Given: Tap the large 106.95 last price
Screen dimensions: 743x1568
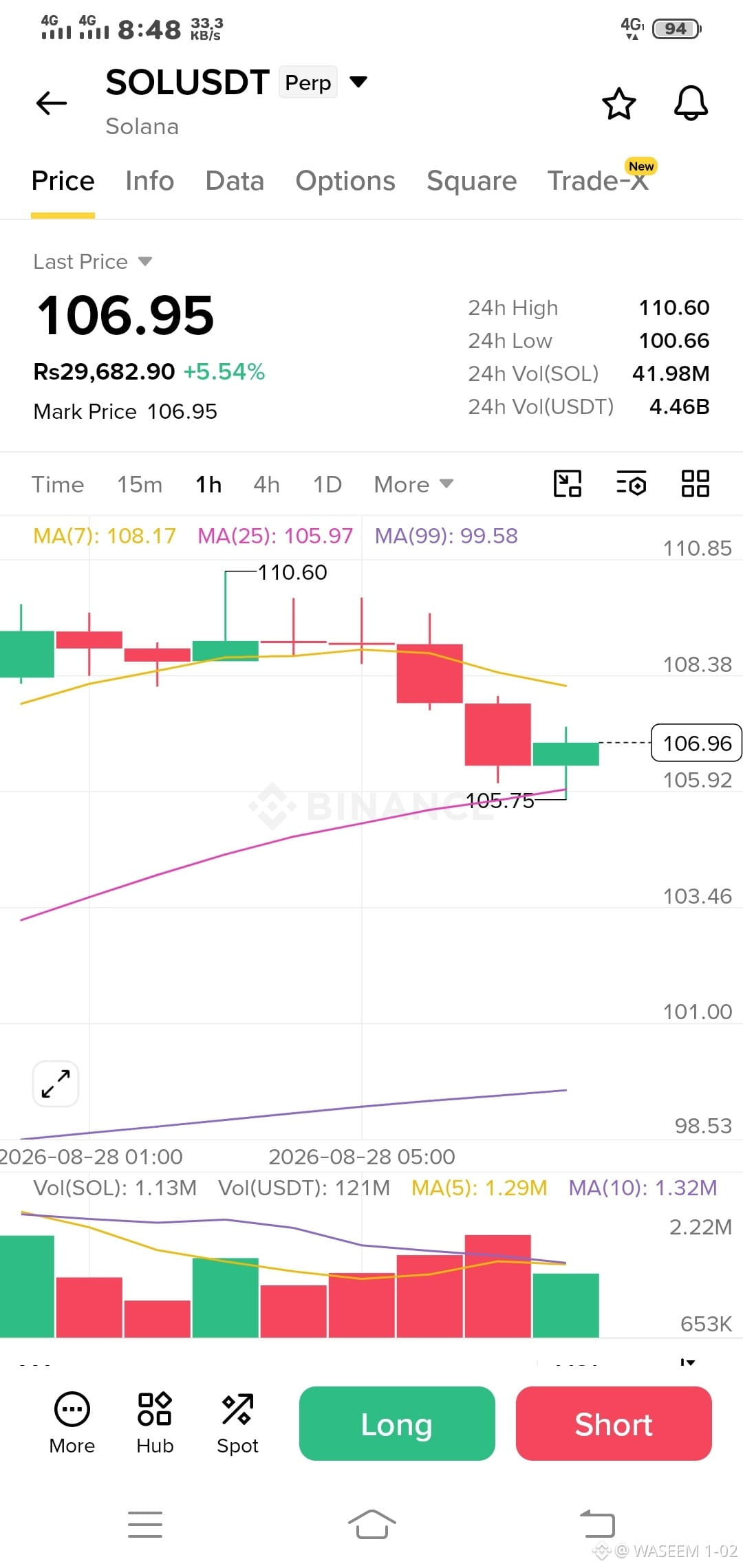Looking at the screenshot, I should point(125,316).
